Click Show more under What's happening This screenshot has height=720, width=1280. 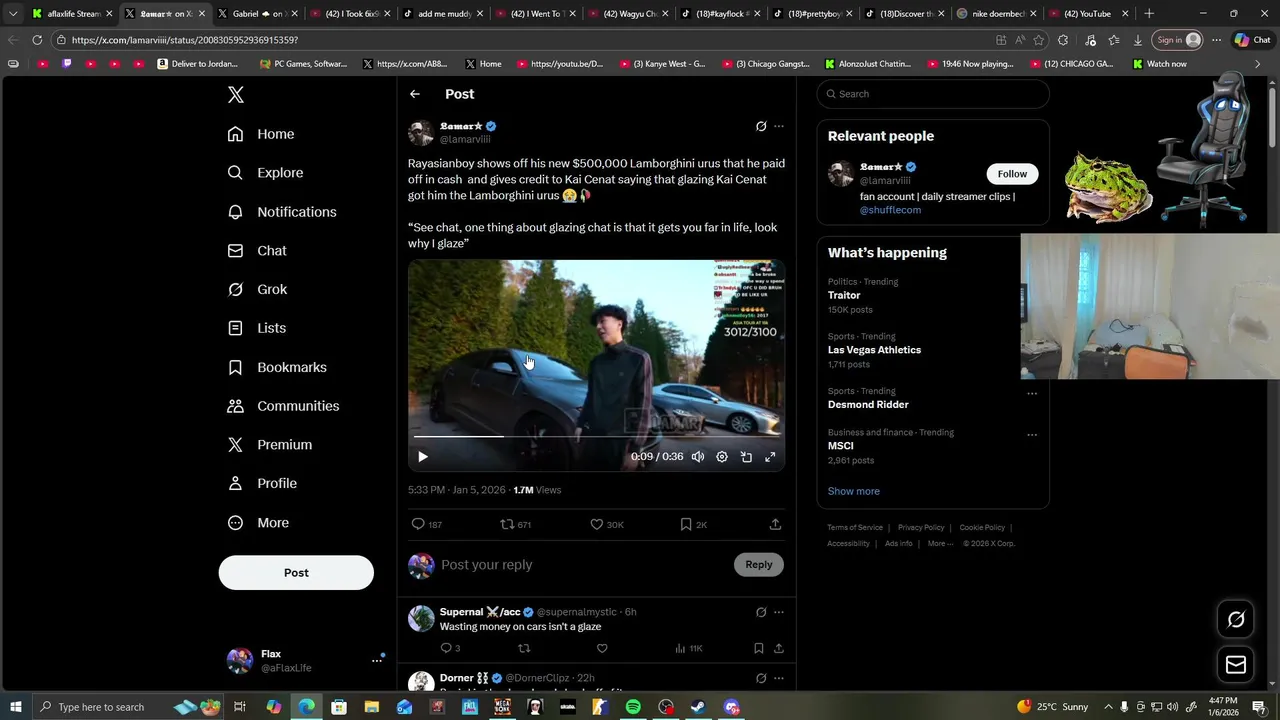coord(854,491)
